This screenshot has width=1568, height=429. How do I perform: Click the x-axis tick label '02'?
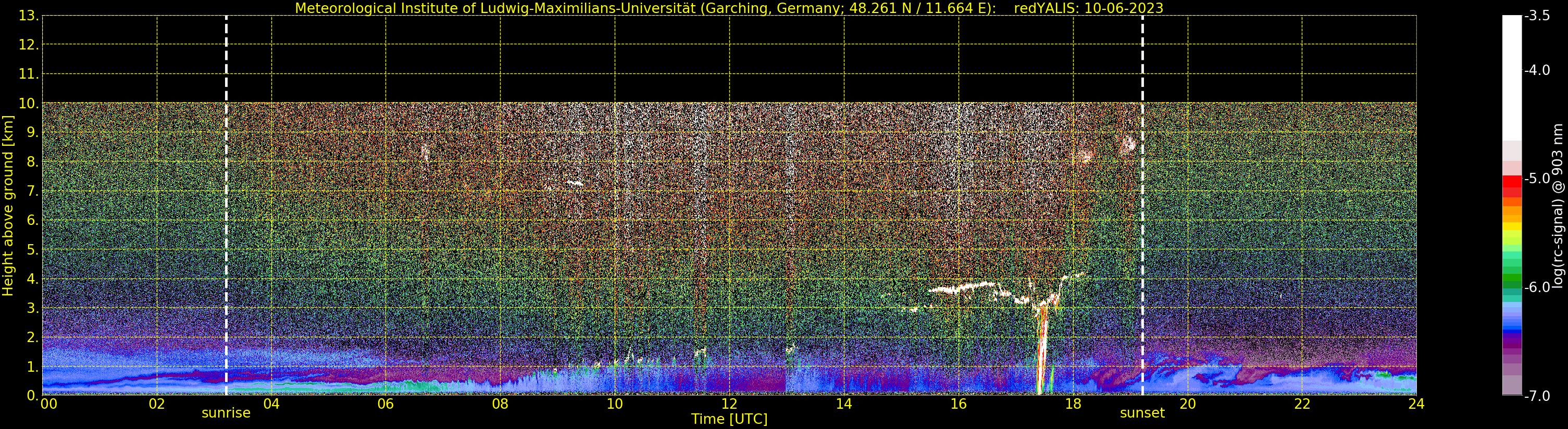coord(157,404)
